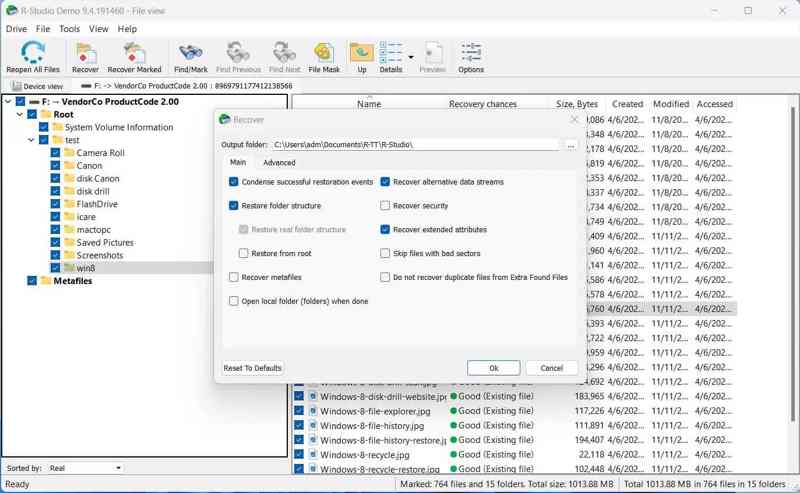800x493 pixels.
Task: Collapse the test folder node
Action: click(x=32, y=140)
